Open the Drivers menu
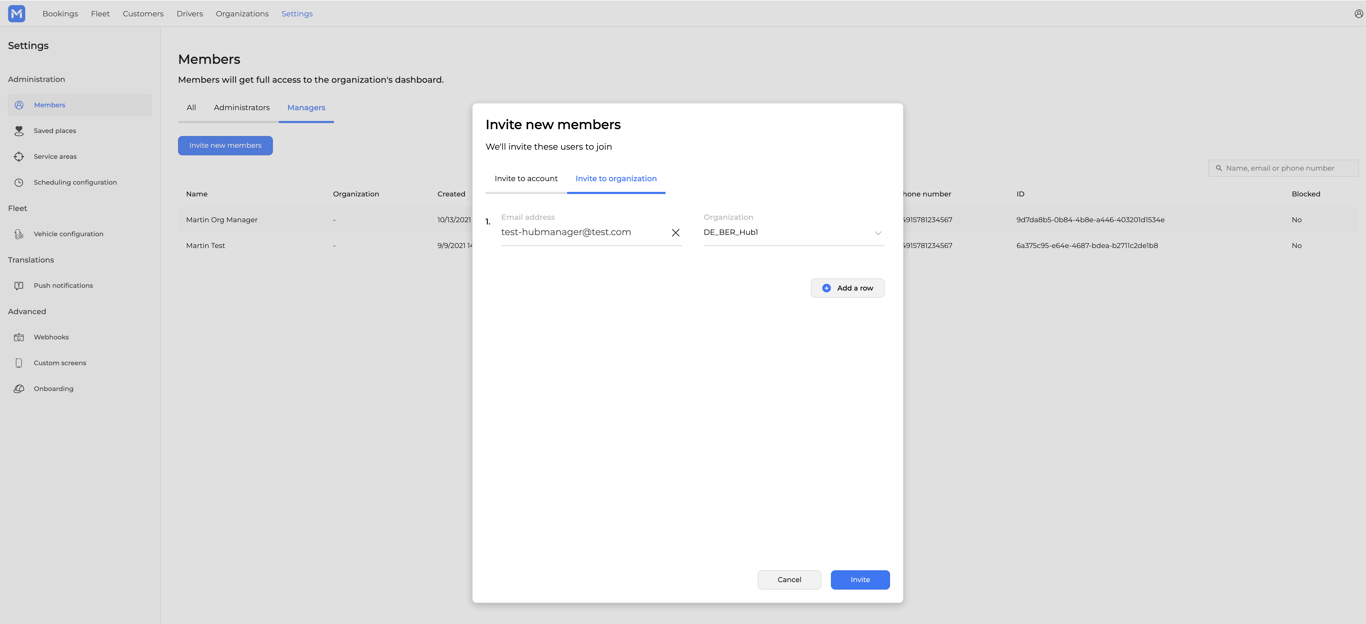This screenshot has width=1366, height=624. (189, 14)
